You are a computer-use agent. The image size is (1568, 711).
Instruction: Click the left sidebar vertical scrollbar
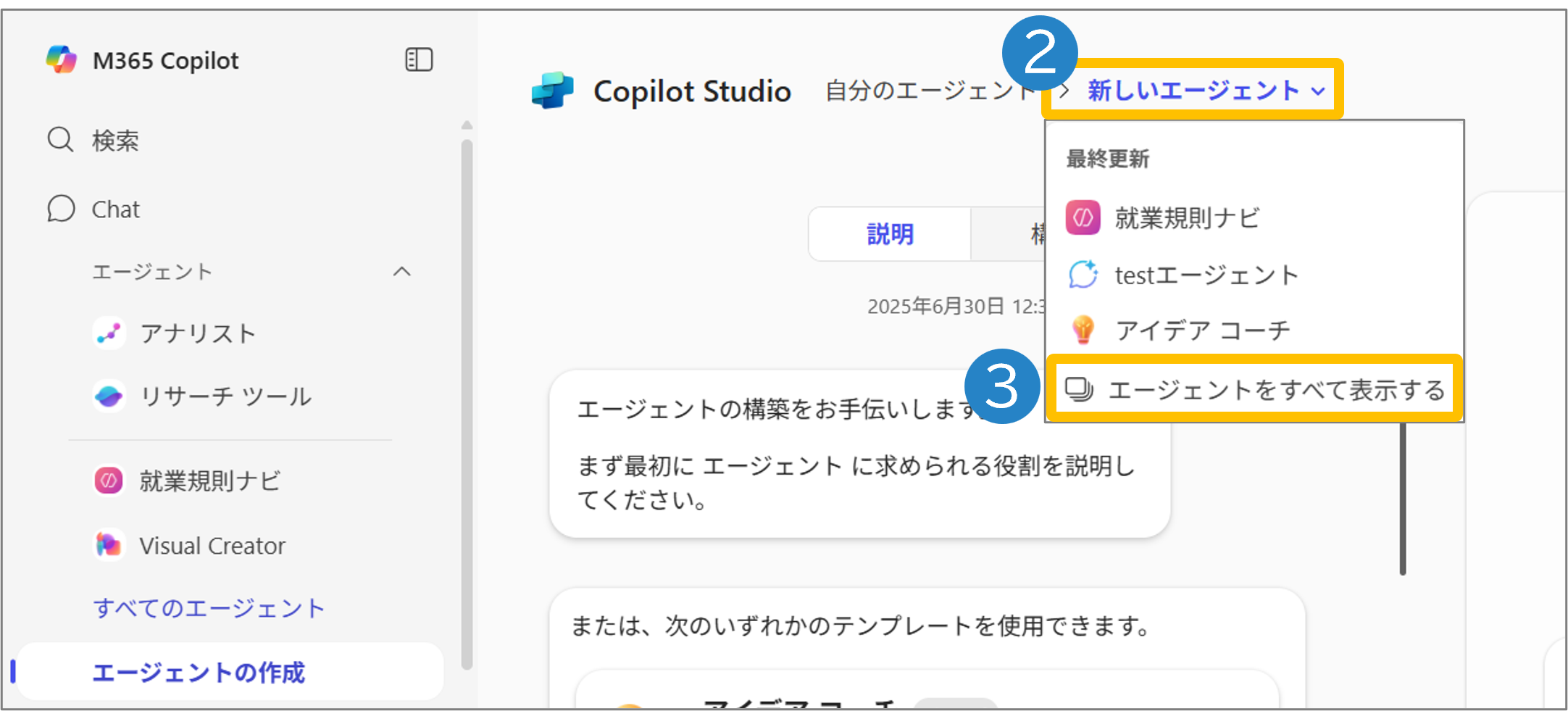point(467,404)
